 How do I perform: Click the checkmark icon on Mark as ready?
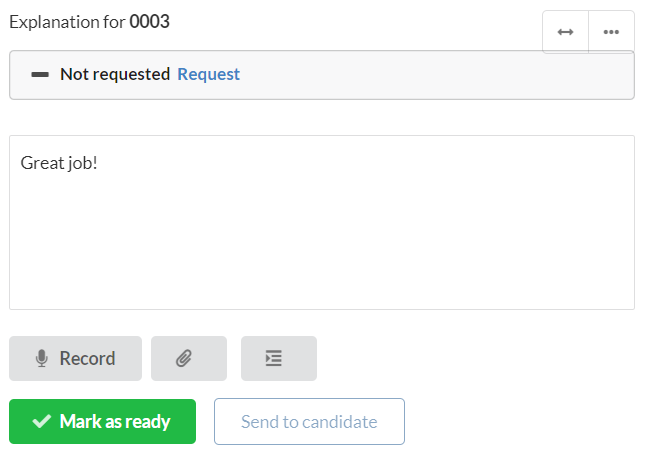tap(42, 422)
